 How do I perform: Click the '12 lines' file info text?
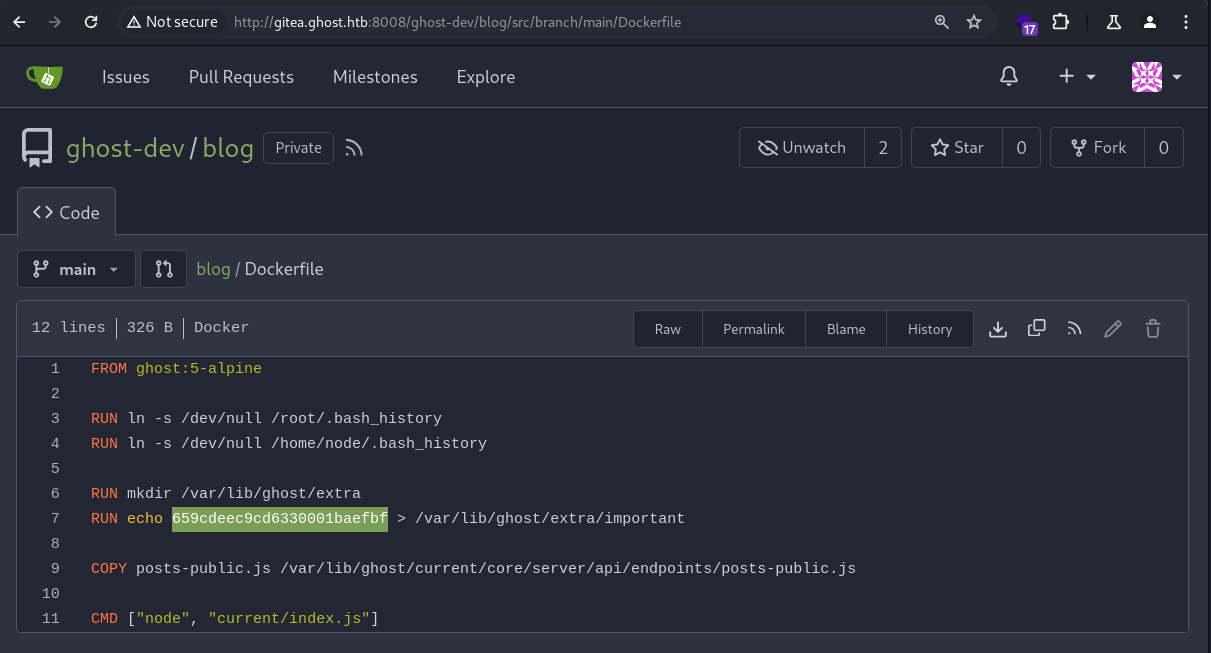[x=69, y=328]
